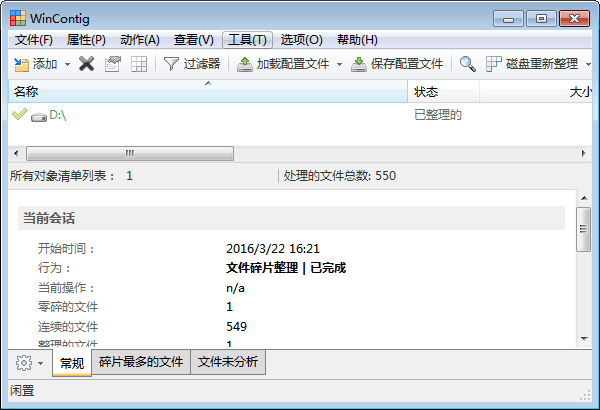
Task: Open the 文件(F) menu
Action: [34, 40]
